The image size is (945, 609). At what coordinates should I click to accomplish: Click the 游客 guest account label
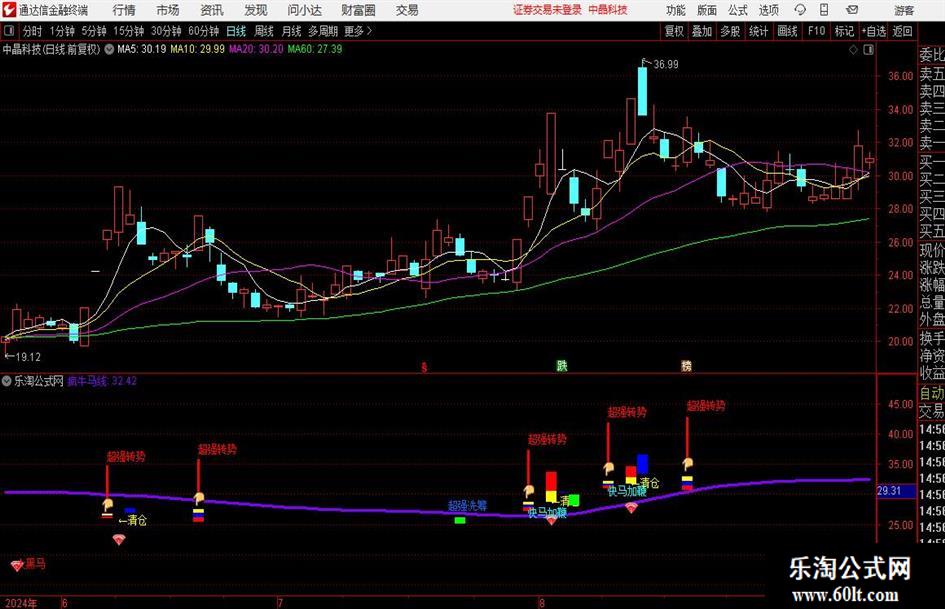[903, 10]
